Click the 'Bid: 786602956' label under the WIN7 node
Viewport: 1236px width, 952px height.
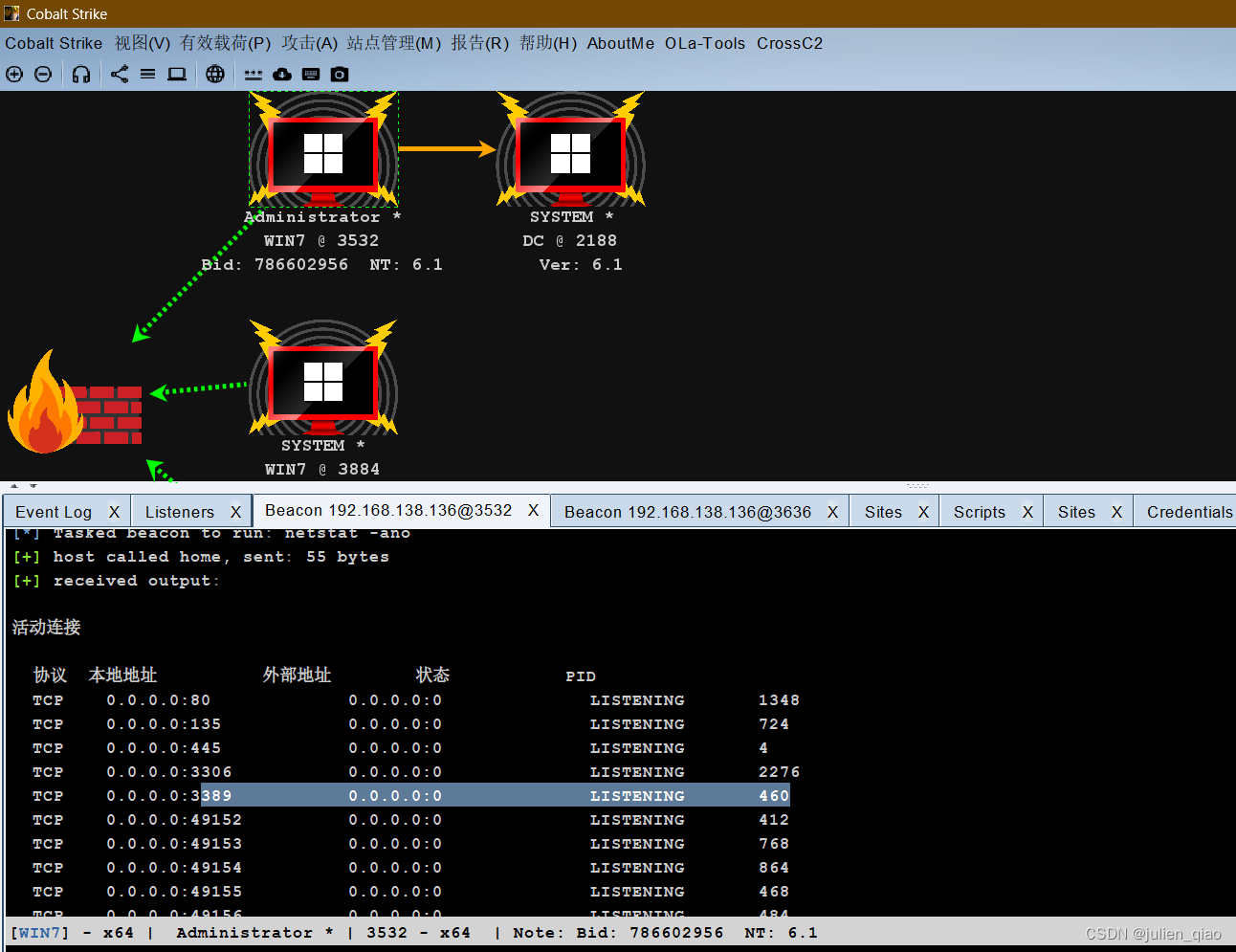[x=275, y=265]
